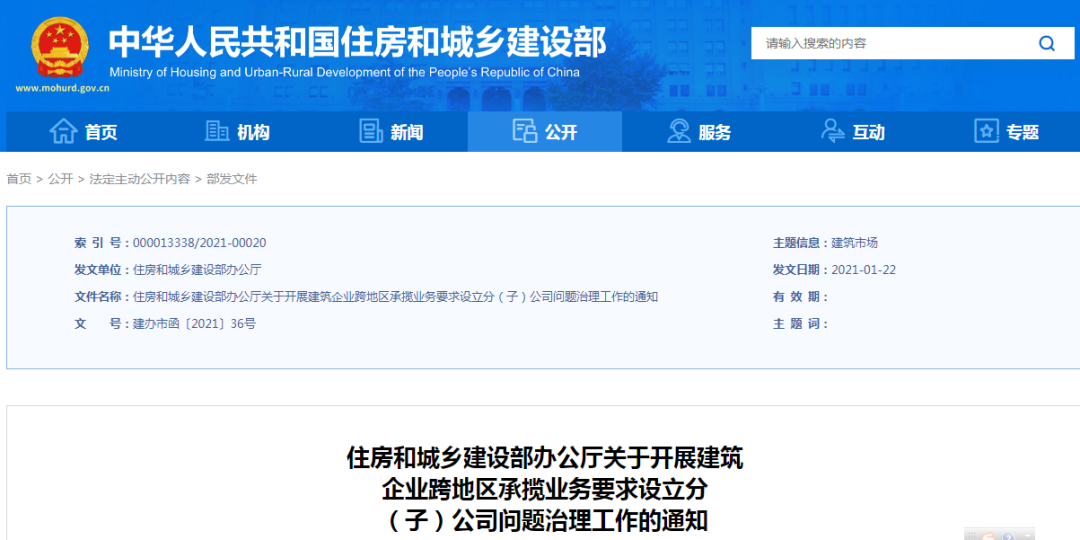Click the newspaper icon for 新闻
The height and width of the screenshot is (540, 1080).
point(371,131)
